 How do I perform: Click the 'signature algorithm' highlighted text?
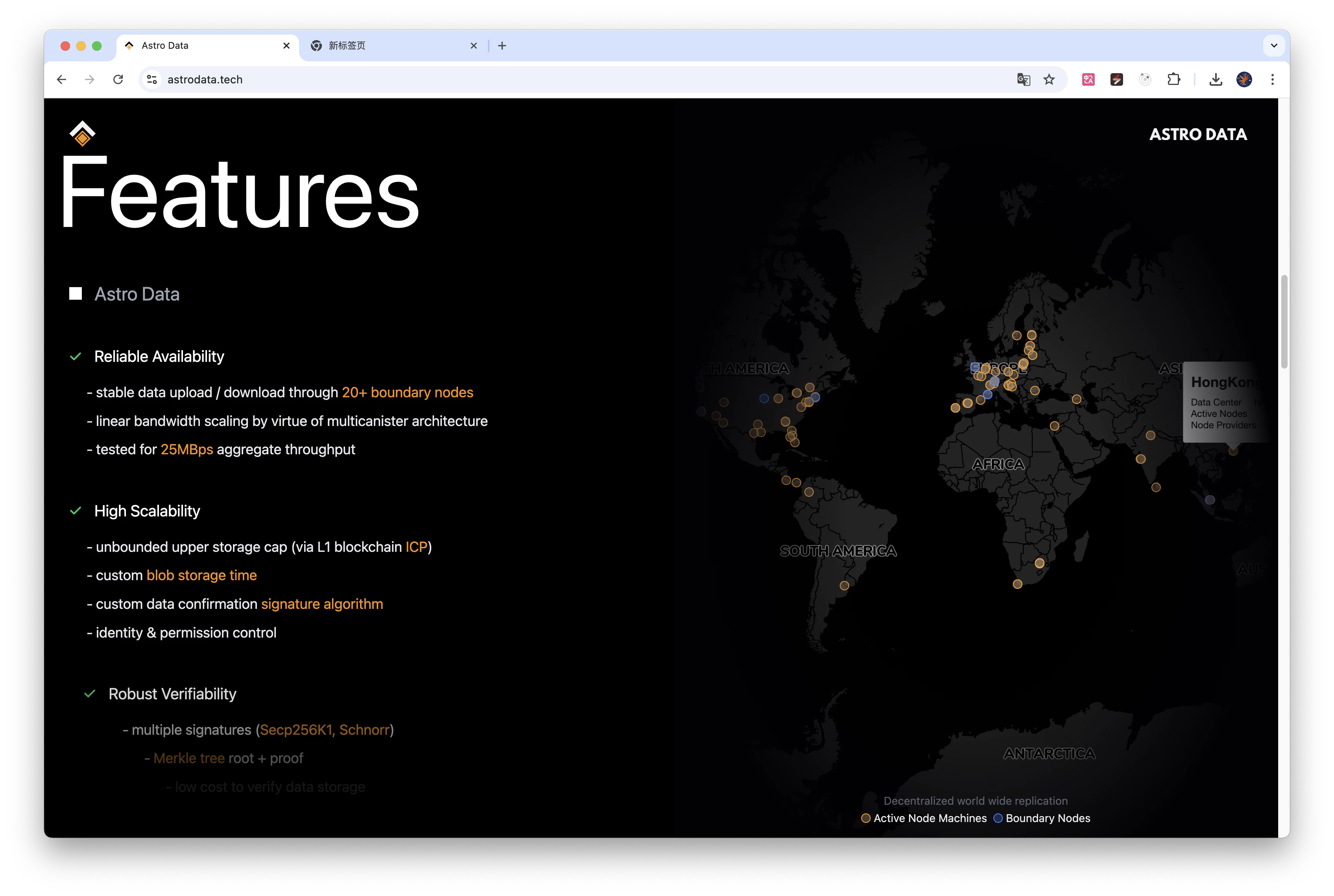click(x=322, y=604)
